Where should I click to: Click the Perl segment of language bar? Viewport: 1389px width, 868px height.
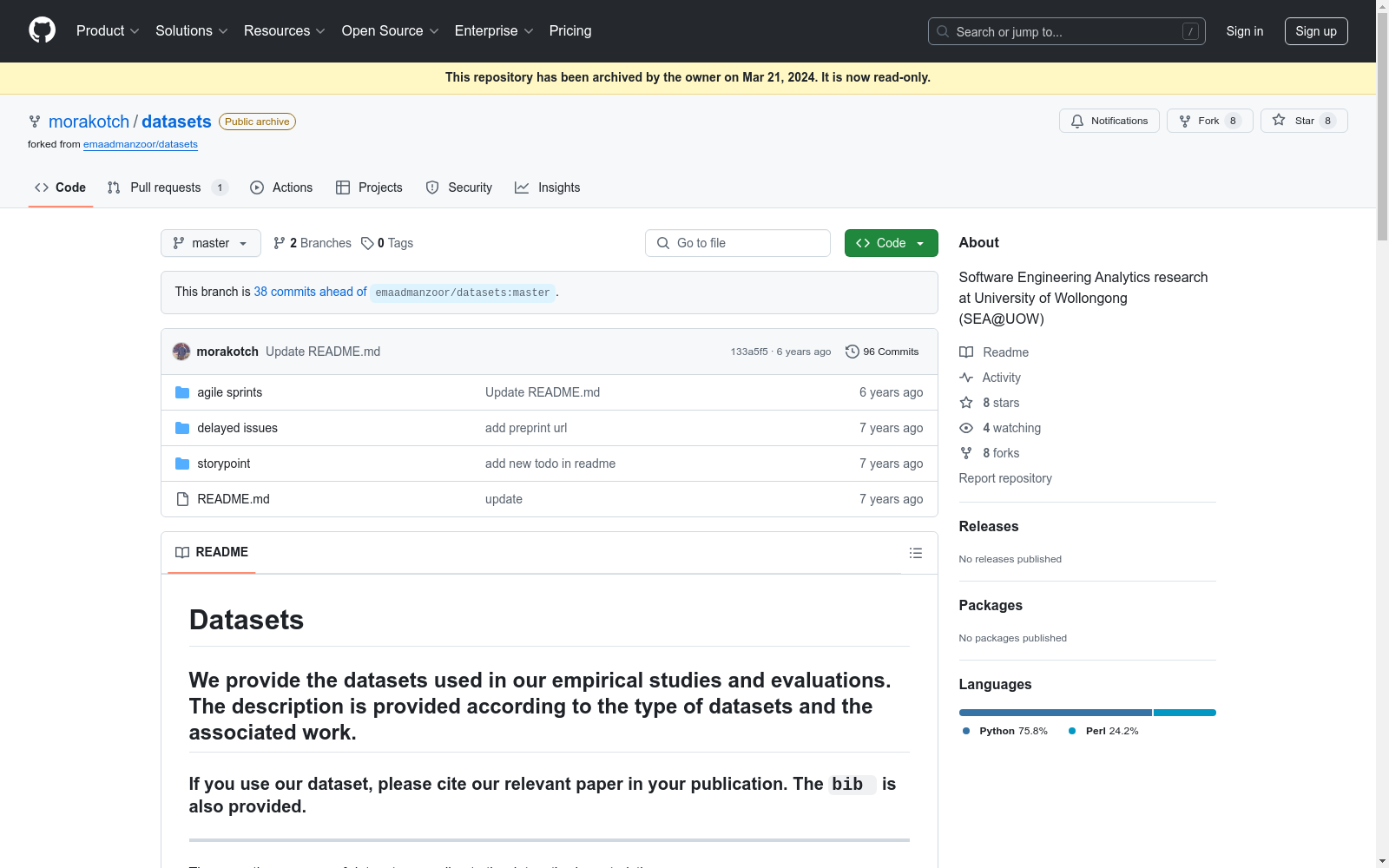click(1185, 713)
